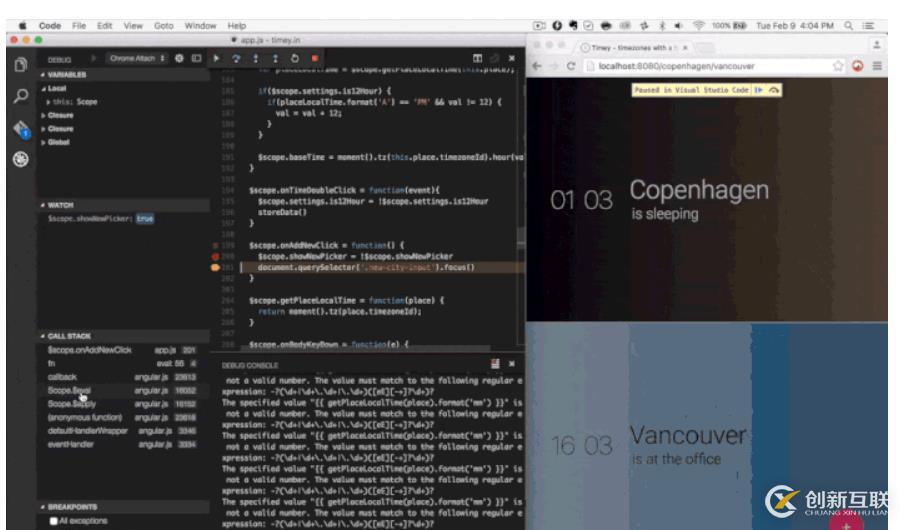Viewport: 900px width, 530px height.
Task: Open the Explorer view in the activity bar
Action: 21,65
